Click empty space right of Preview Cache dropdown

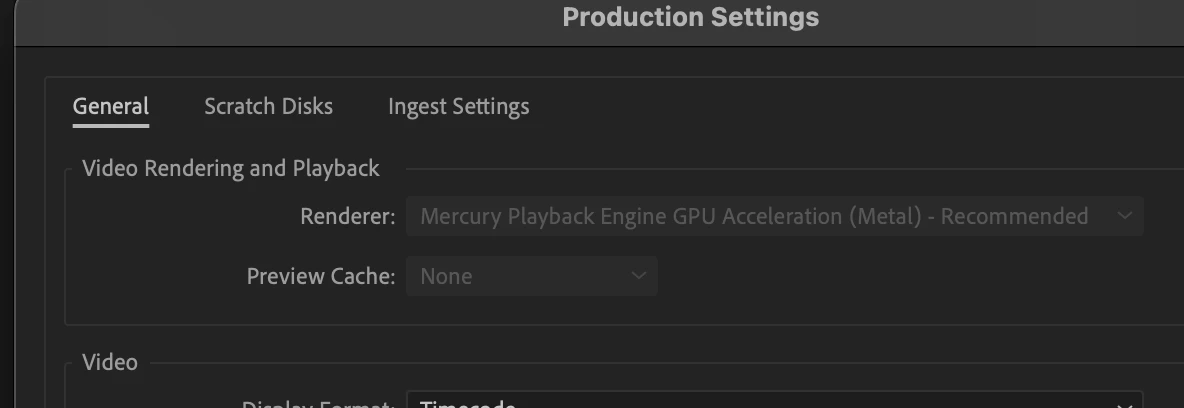[900, 276]
